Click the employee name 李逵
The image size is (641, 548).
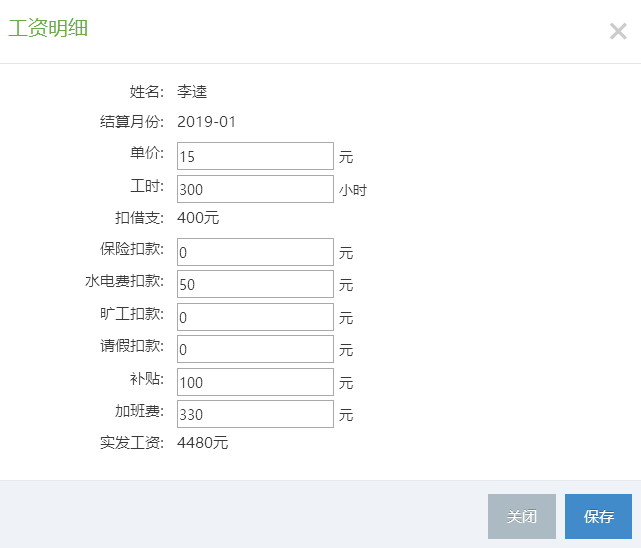coord(192,92)
